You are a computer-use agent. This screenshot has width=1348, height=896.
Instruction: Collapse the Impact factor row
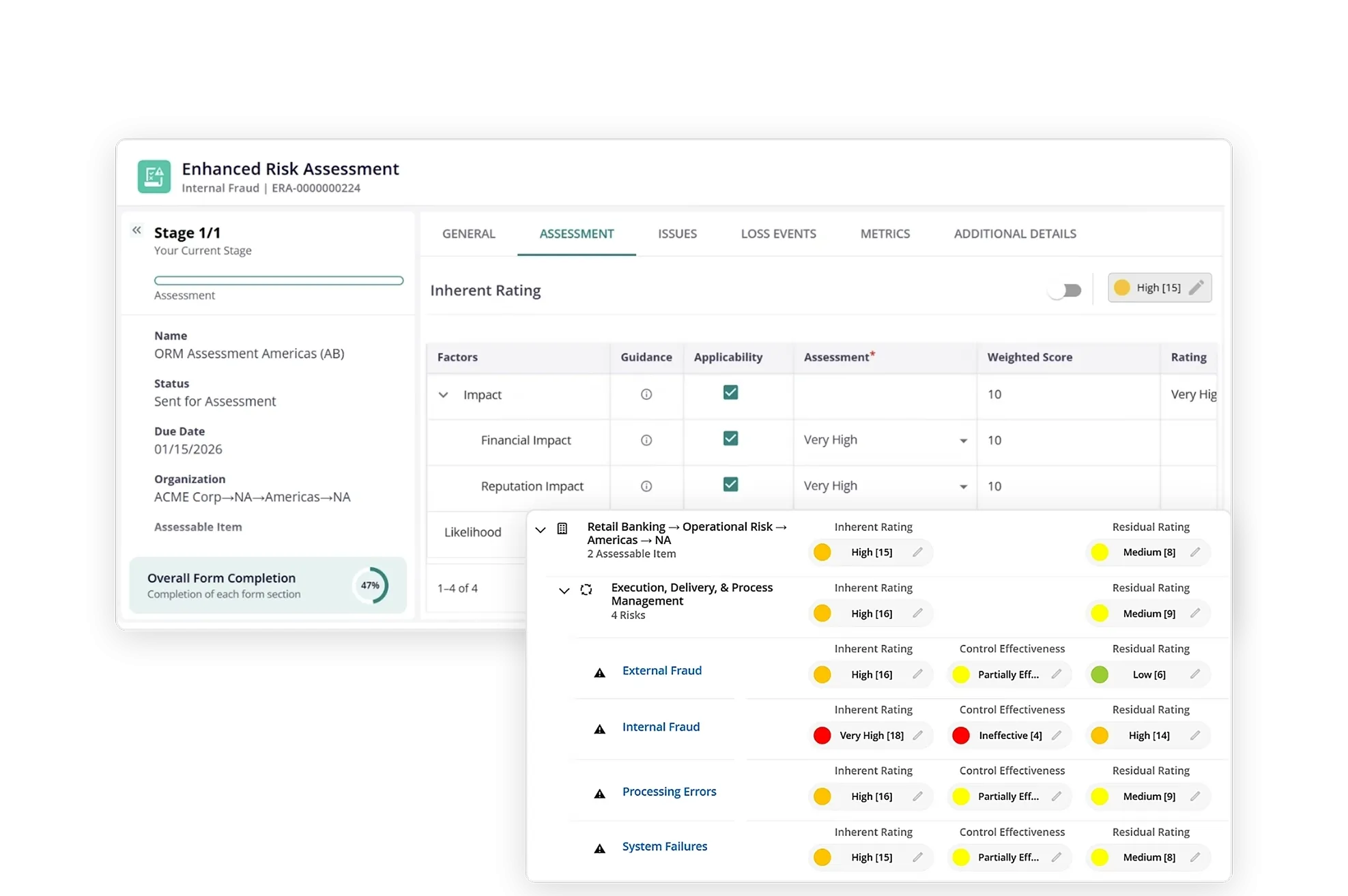443,395
